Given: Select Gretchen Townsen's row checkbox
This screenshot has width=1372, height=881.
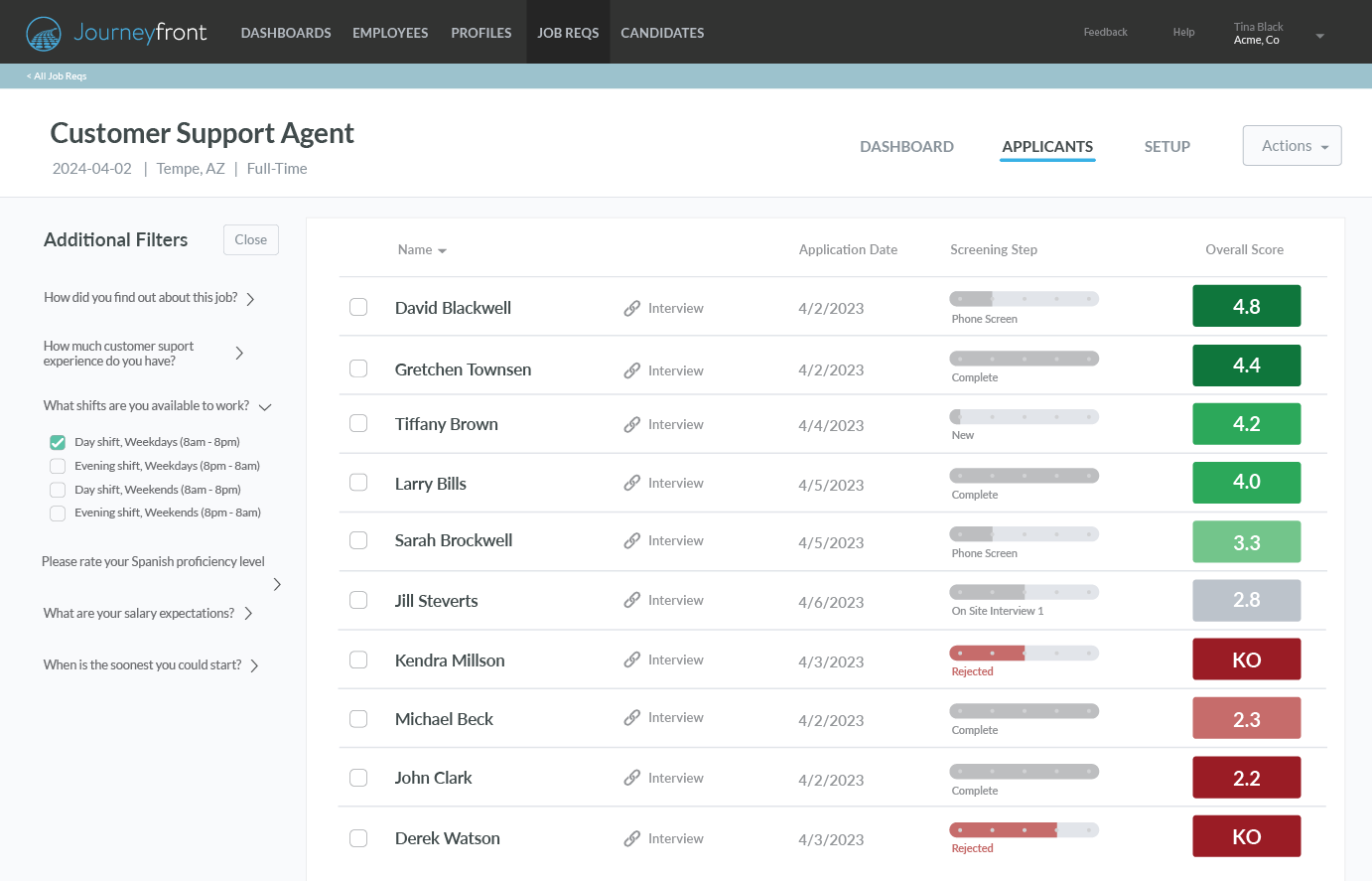Looking at the screenshot, I should coord(358,367).
